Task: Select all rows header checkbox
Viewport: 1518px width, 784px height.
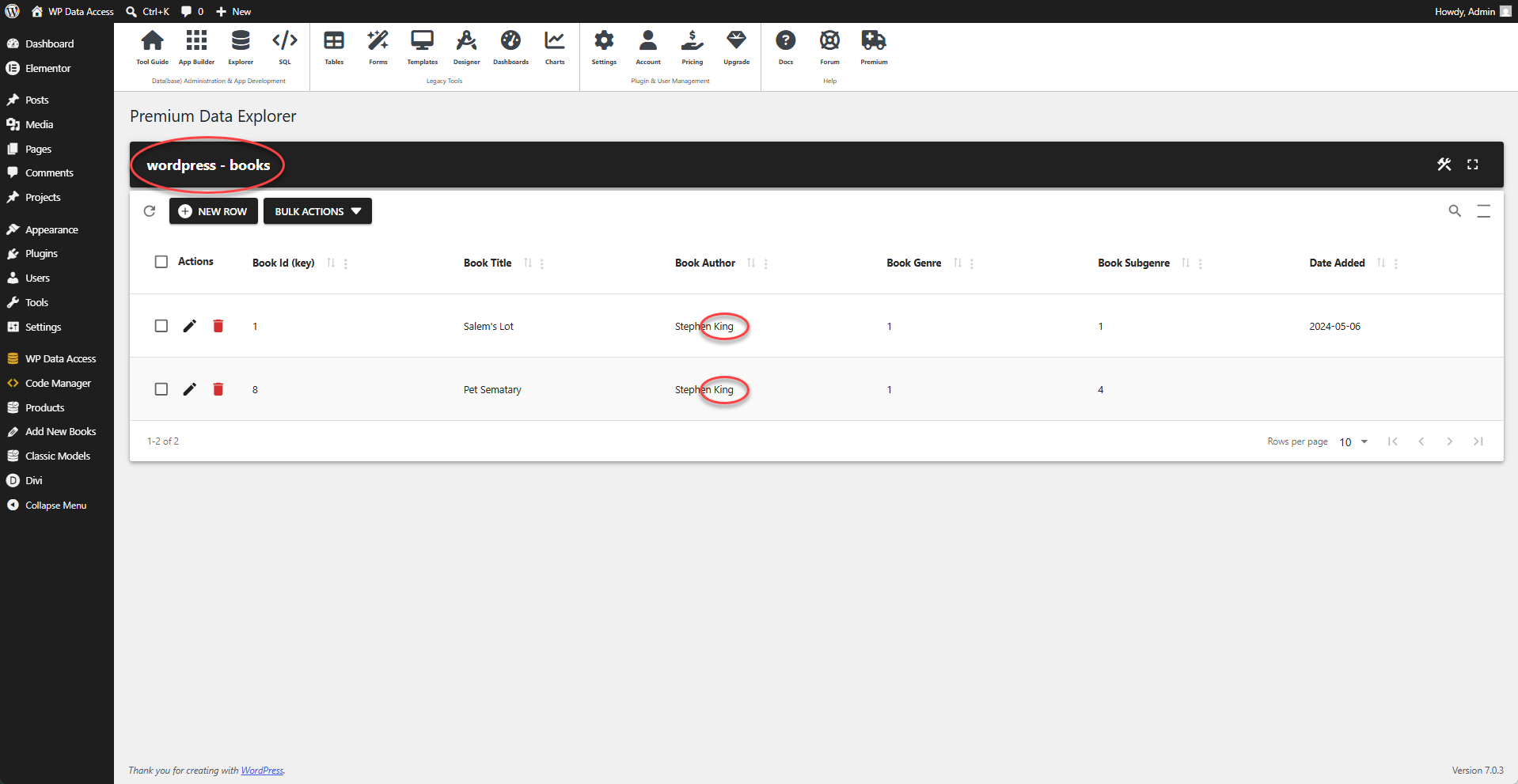Action: [x=161, y=262]
